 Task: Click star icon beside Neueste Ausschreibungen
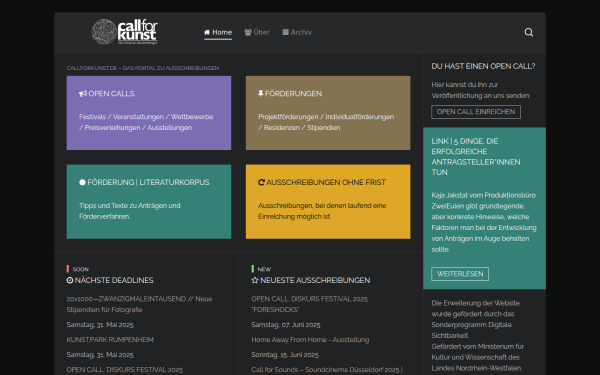[255, 280]
